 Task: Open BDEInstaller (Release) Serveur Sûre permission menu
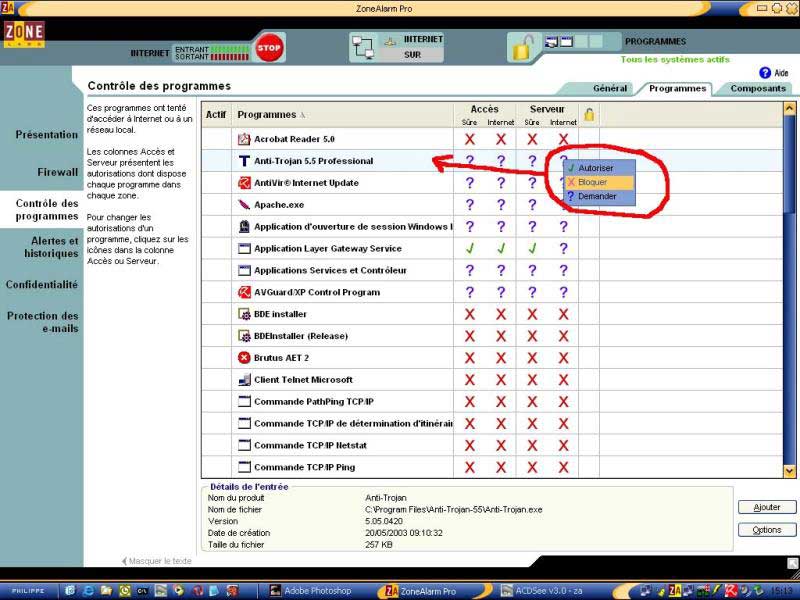[x=532, y=336]
